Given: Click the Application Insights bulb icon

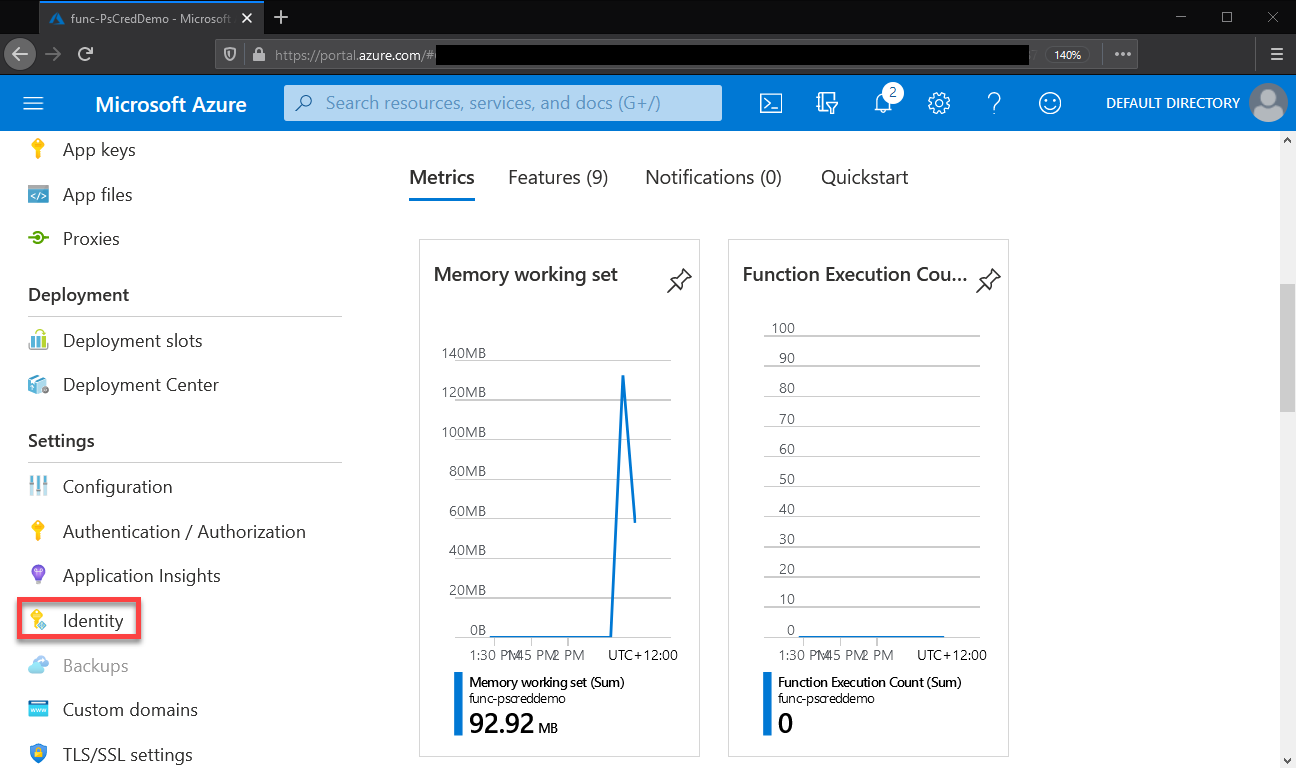Looking at the screenshot, I should tap(38, 576).
